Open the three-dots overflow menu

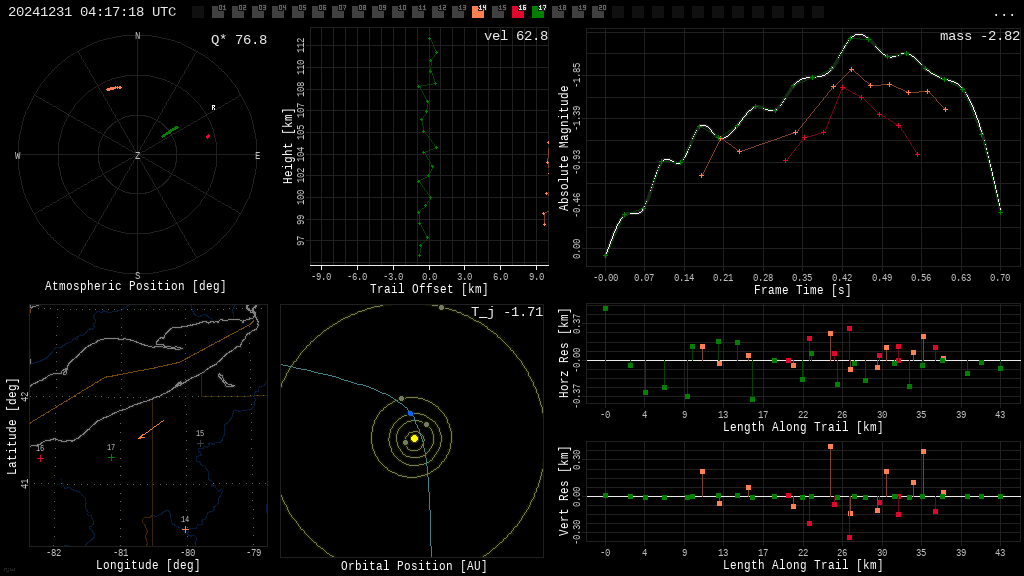tap(1002, 14)
